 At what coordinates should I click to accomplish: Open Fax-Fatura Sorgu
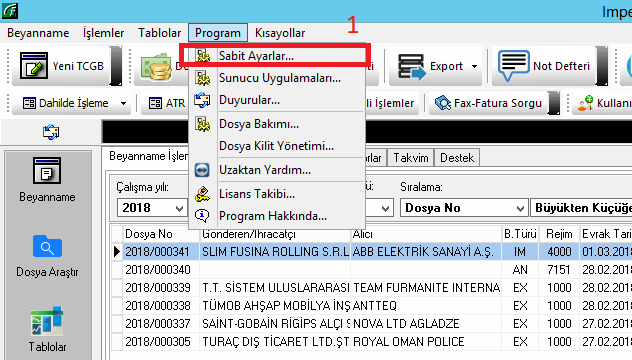pos(489,103)
